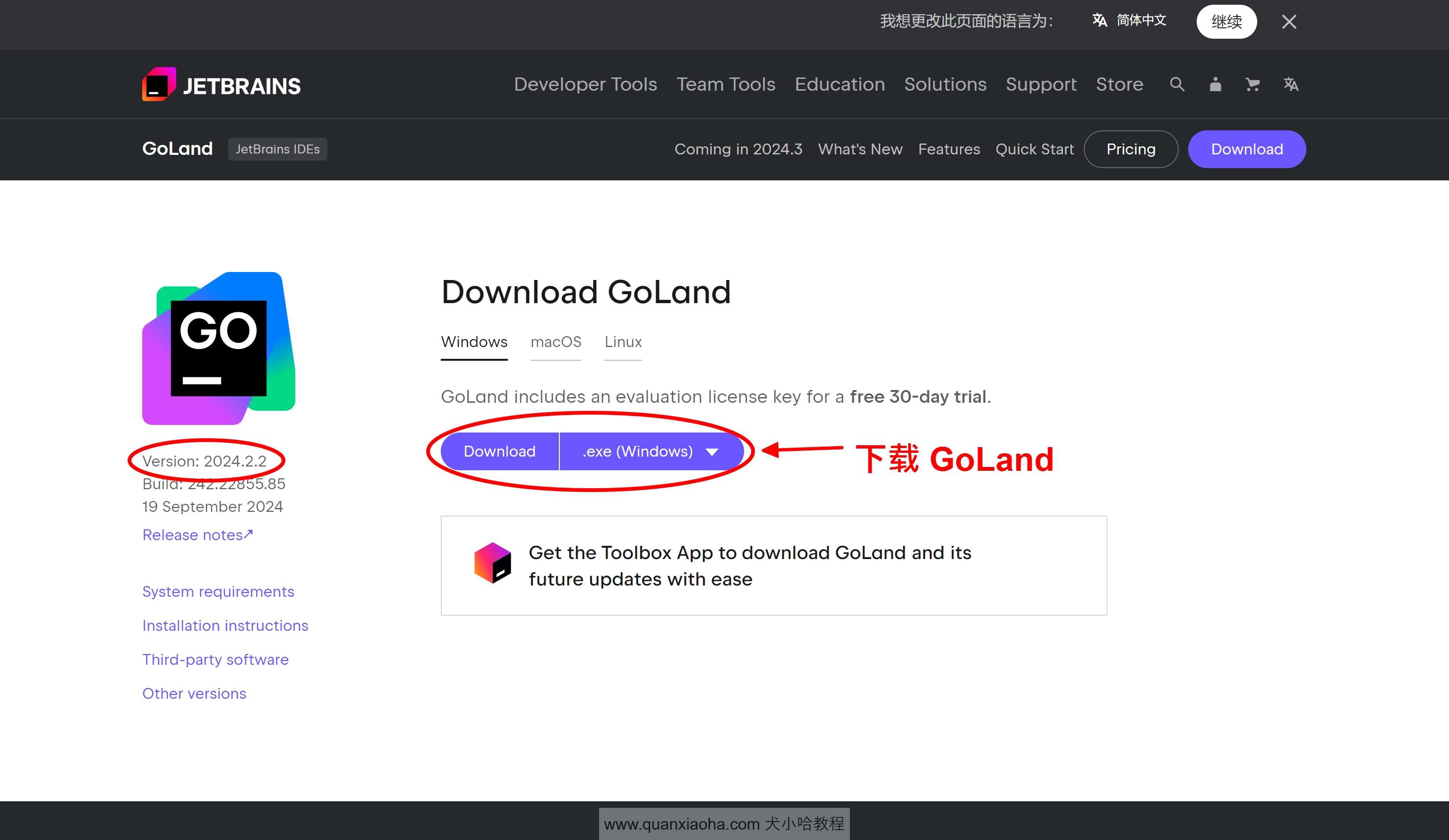Click Download button in product navbar
Screen dimensions: 1449x840
pos(1247,149)
